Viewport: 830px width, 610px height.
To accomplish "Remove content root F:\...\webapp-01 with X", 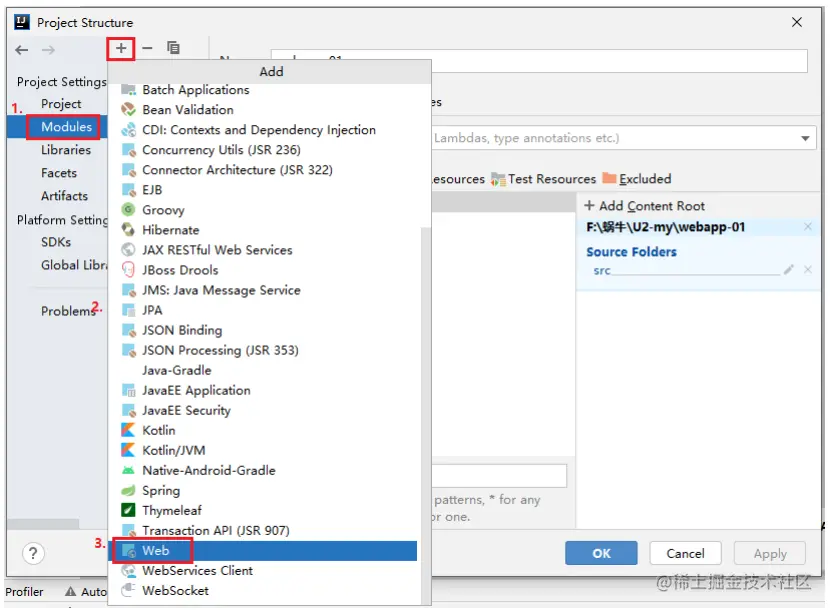I will (808, 227).
